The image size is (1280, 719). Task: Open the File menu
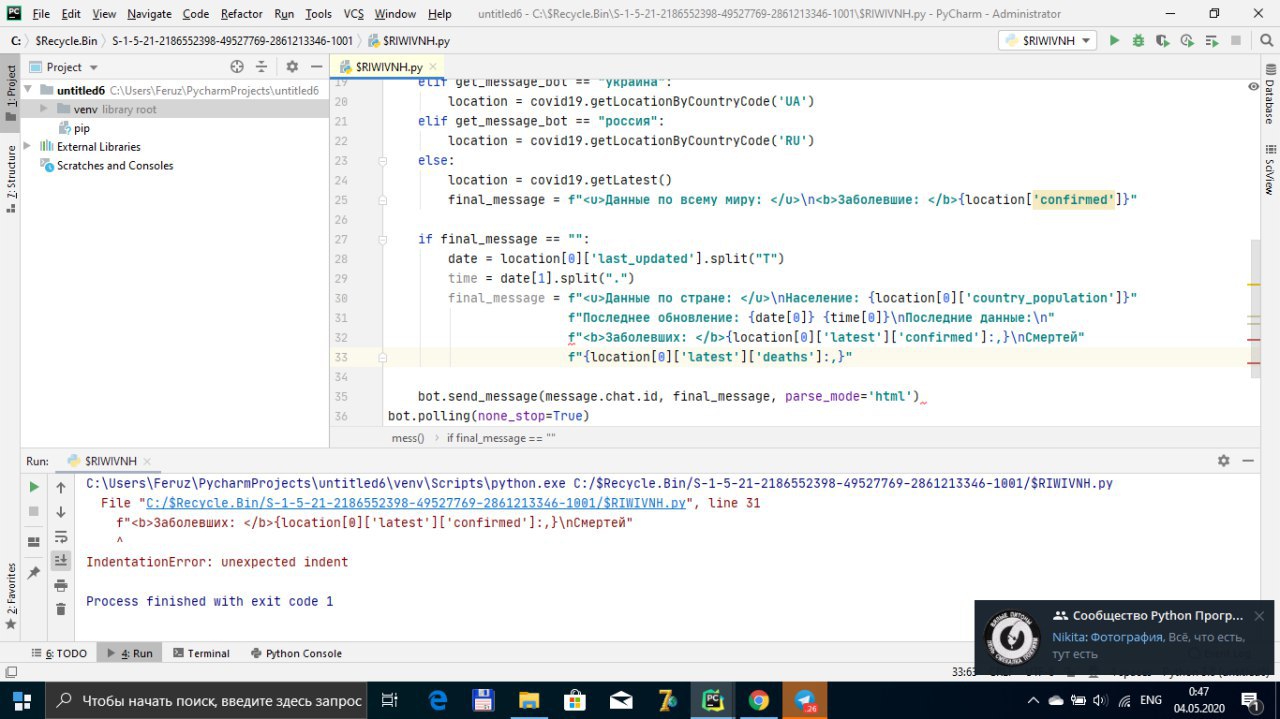pyautogui.click(x=41, y=14)
